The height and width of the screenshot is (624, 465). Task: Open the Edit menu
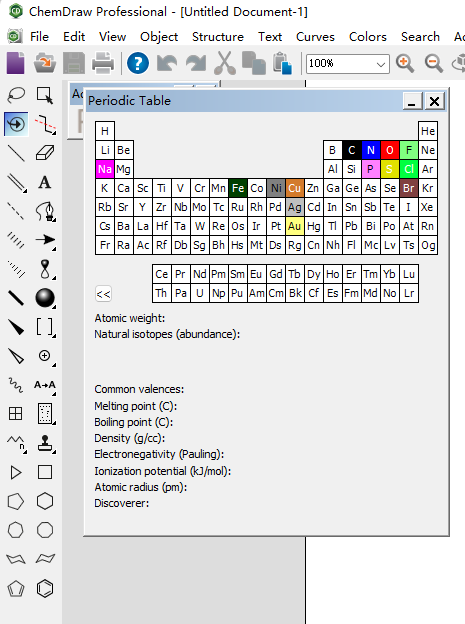74,37
